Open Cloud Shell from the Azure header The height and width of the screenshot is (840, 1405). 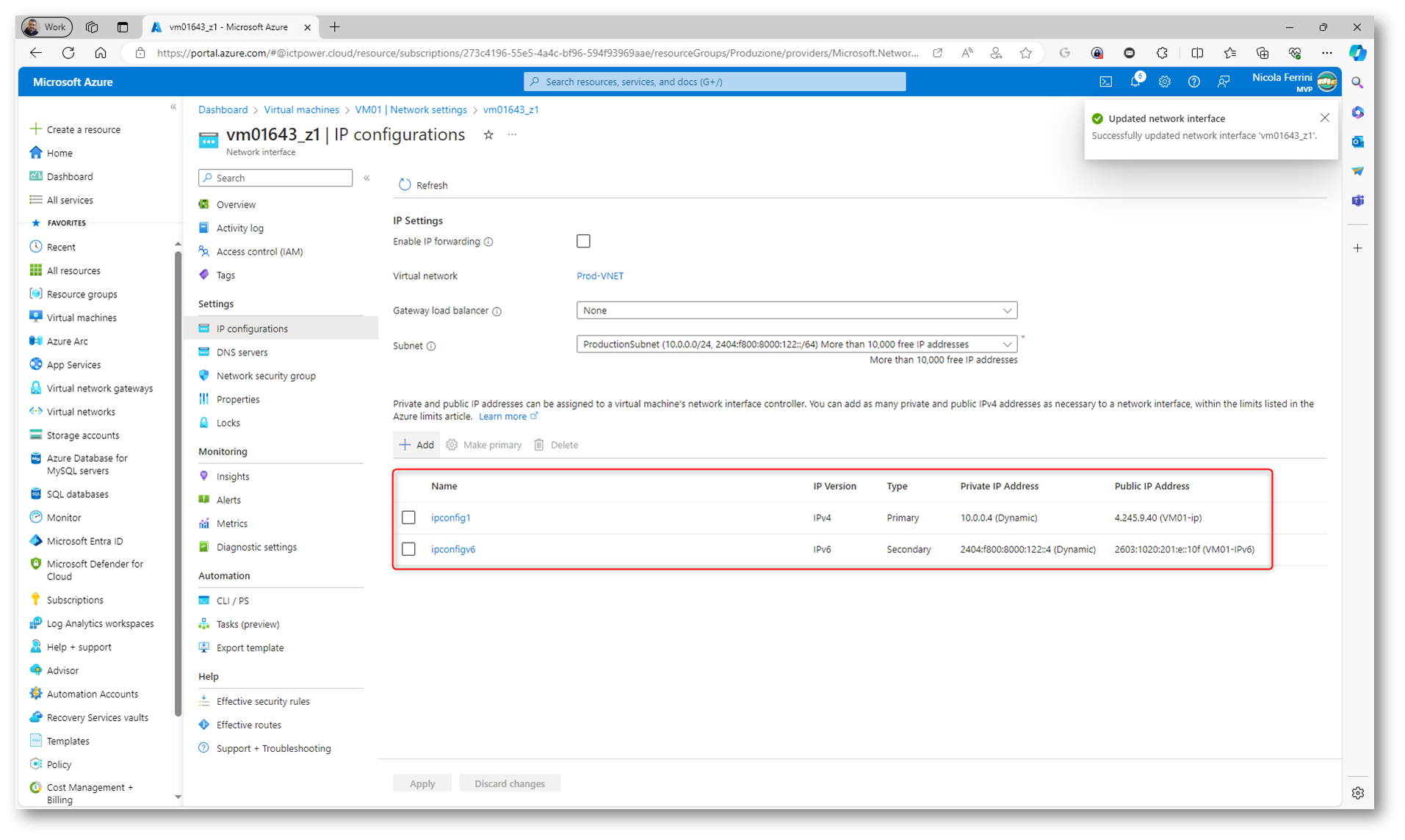click(x=1105, y=82)
